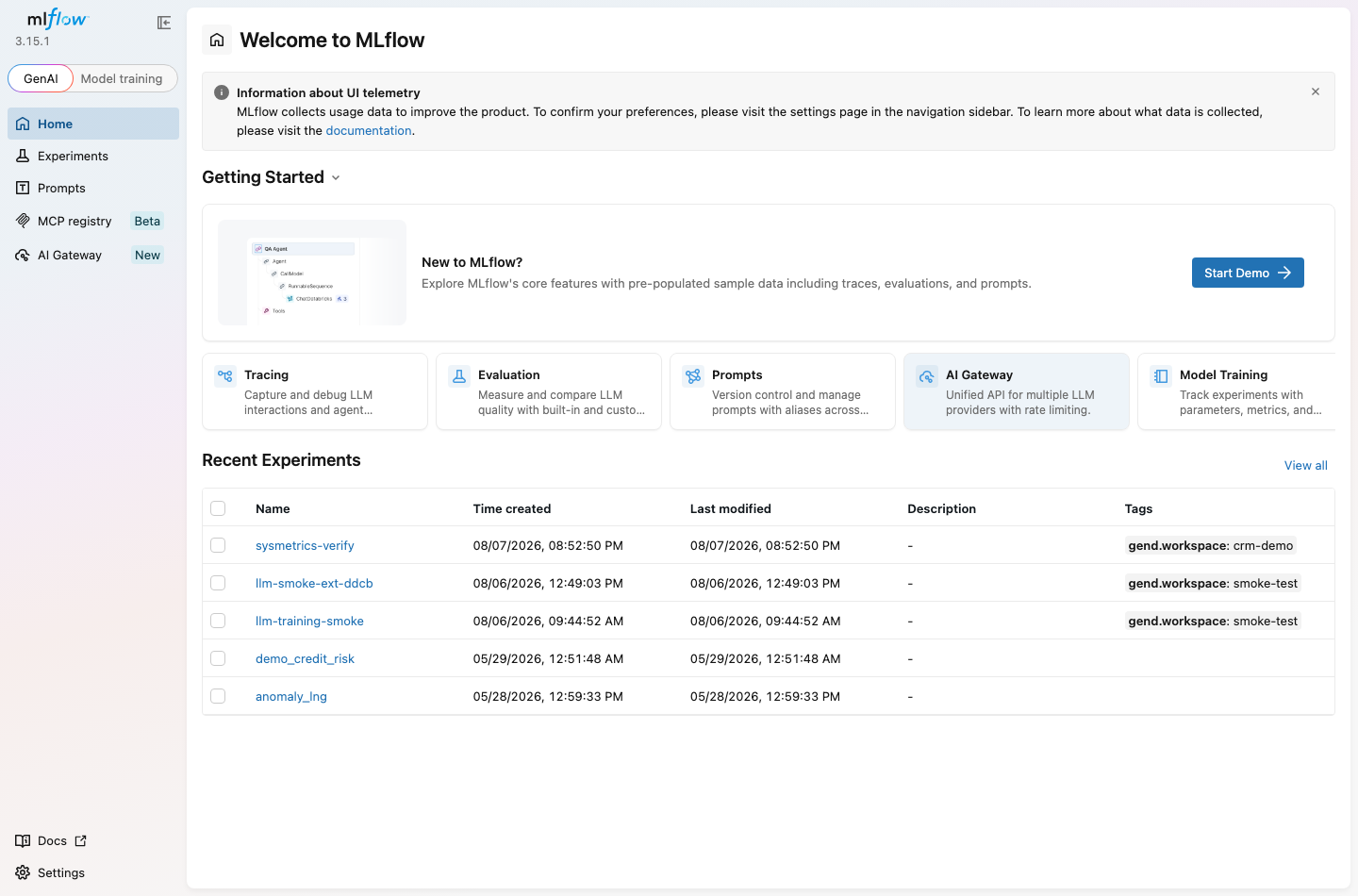1358x896 pixels.
Task: Click the Home house icon in the sidebar
Action: (23, 124)
